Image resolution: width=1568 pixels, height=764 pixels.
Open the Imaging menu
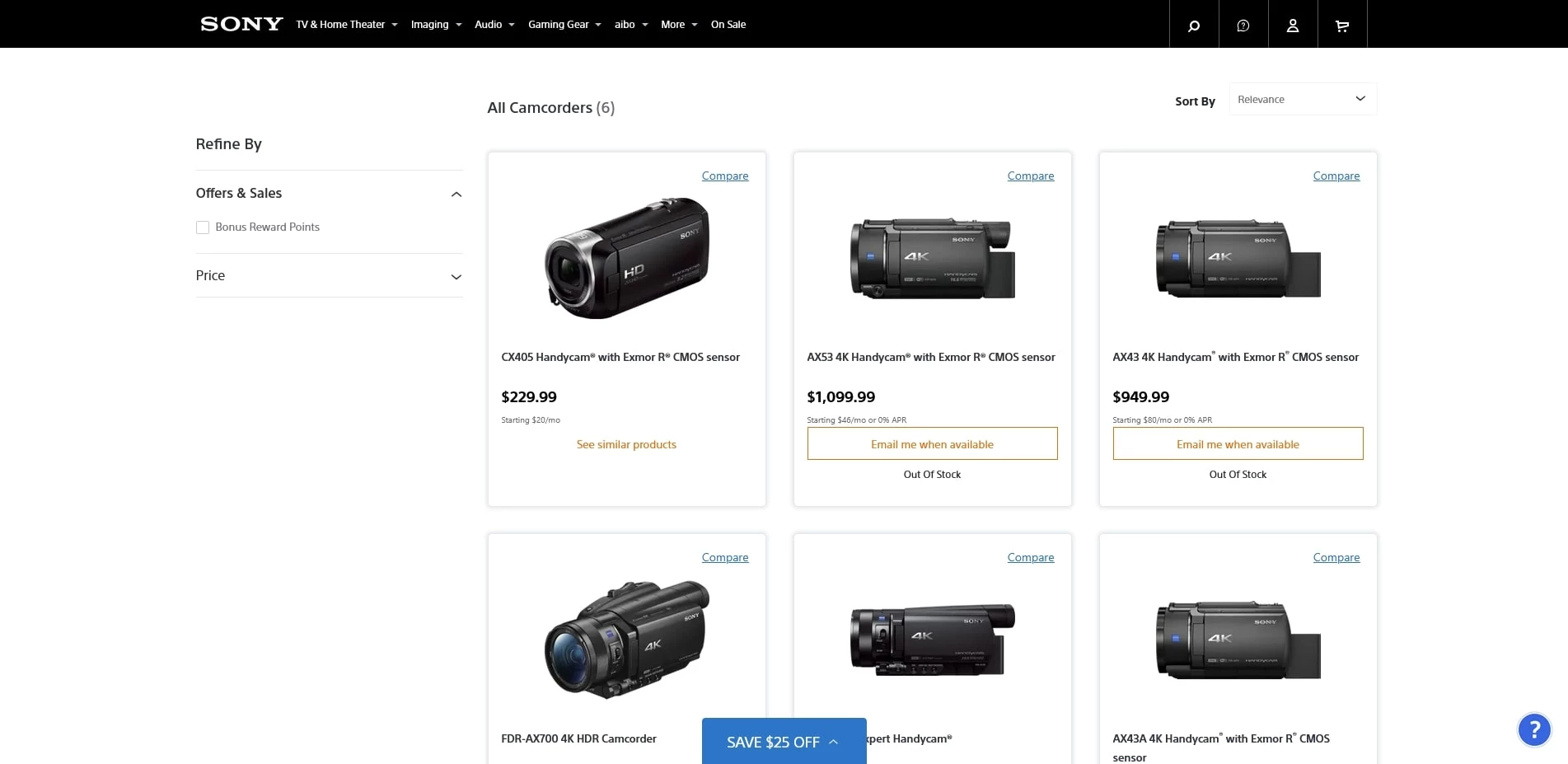tap(437, 25)
